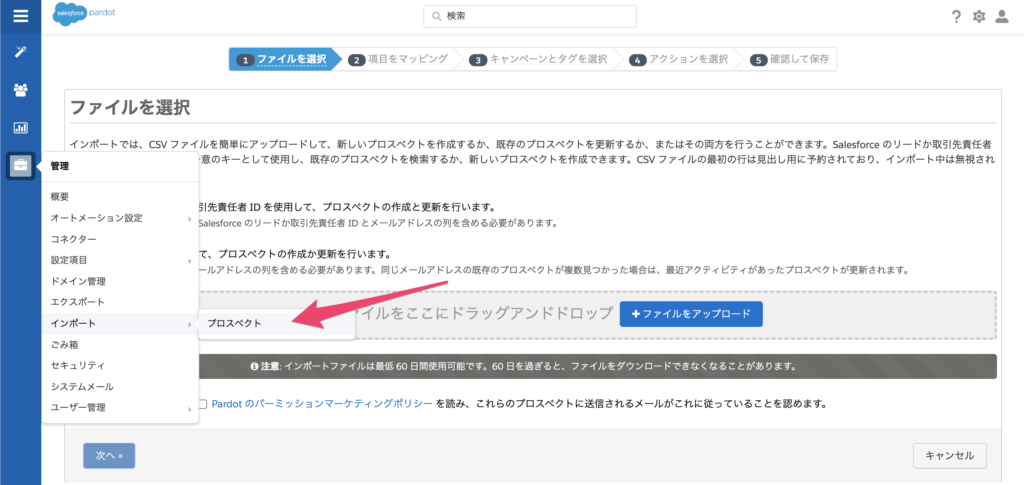1024x485 pixels.
Task: Expand the オートメーション設定 submenu arrow
Action: tap(189, 219)
